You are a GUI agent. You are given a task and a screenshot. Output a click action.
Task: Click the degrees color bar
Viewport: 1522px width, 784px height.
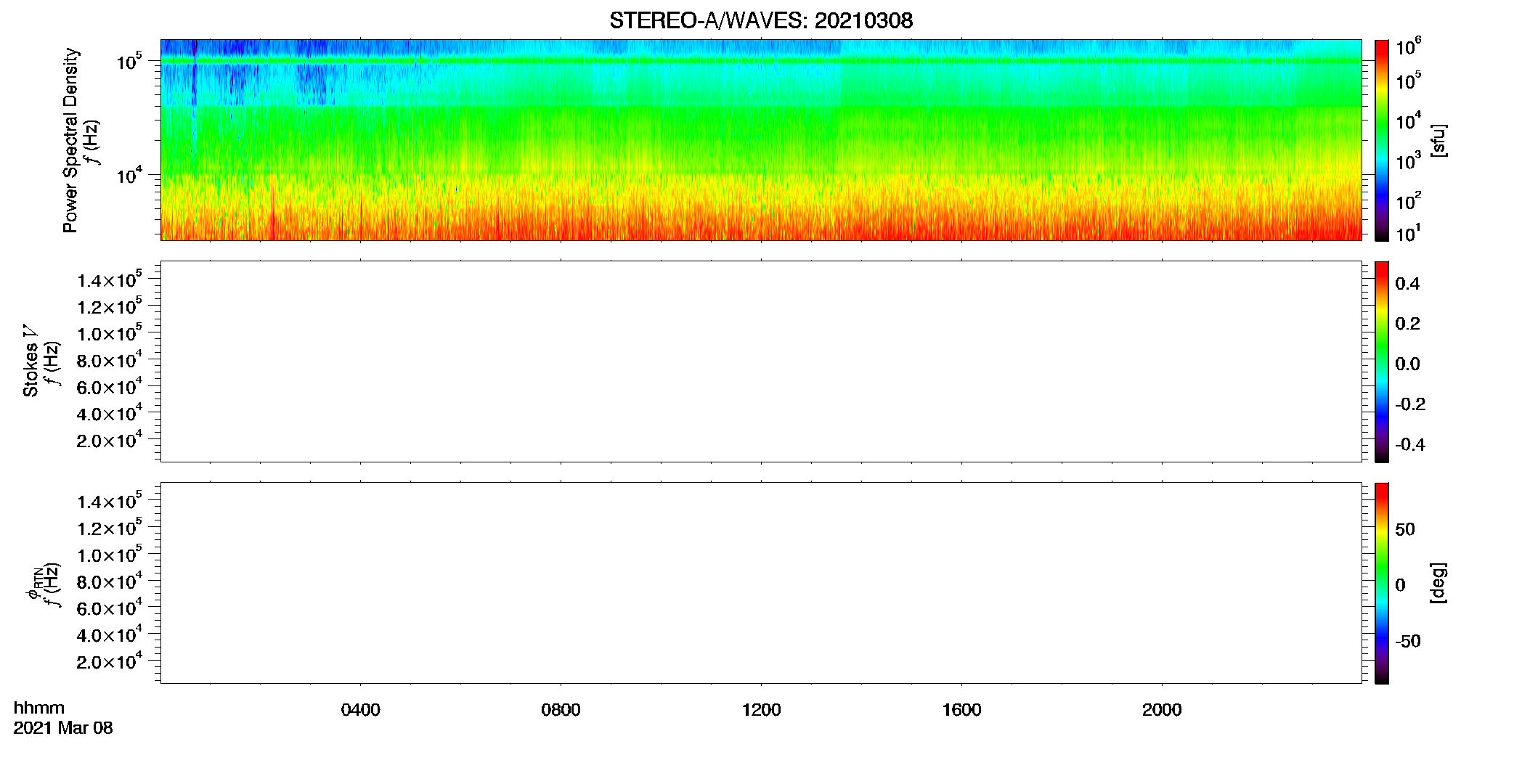point(1382,583)
